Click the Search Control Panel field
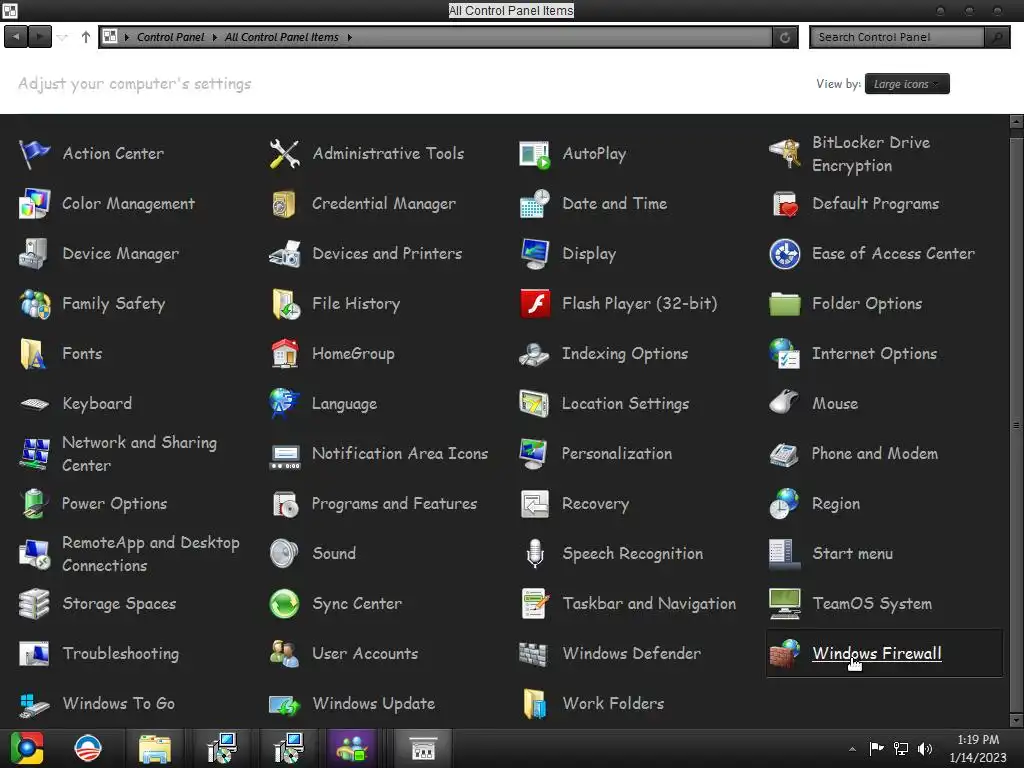Image resolution: width=1024 pixels, height=768 pixels. click(897, 37)
